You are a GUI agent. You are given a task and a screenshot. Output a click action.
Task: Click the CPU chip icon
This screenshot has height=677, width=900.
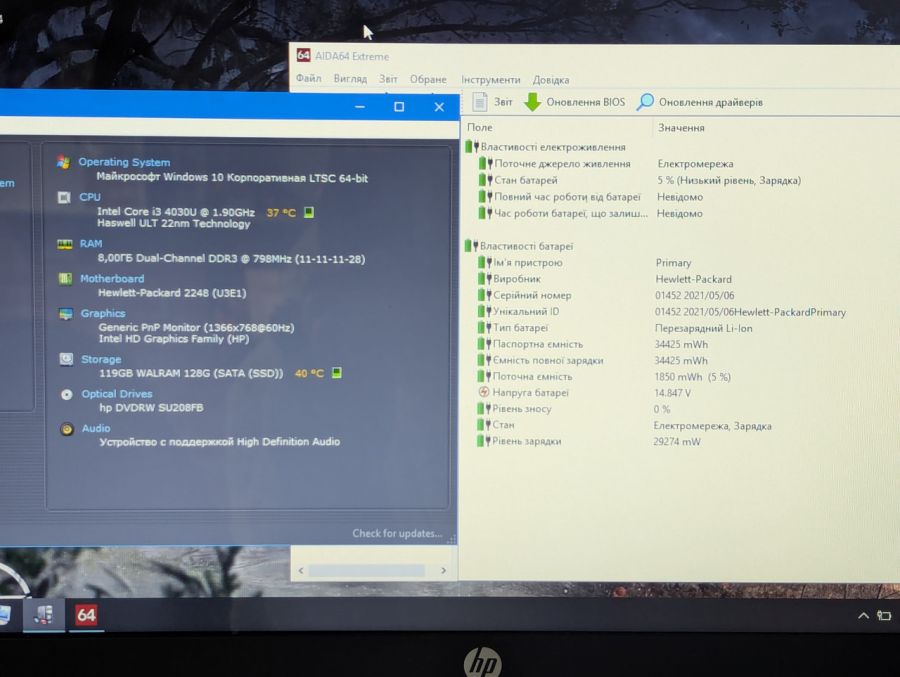(64, 198)
